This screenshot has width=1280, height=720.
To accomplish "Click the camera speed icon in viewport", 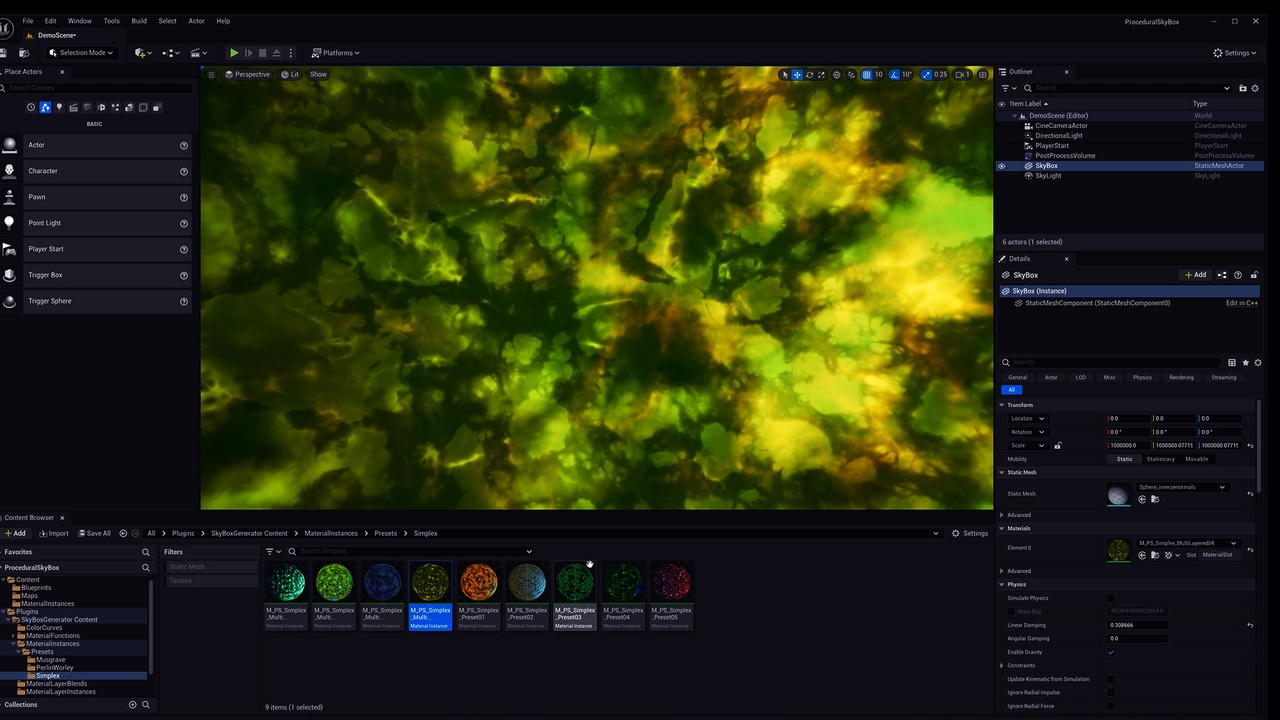I will 963,74.
